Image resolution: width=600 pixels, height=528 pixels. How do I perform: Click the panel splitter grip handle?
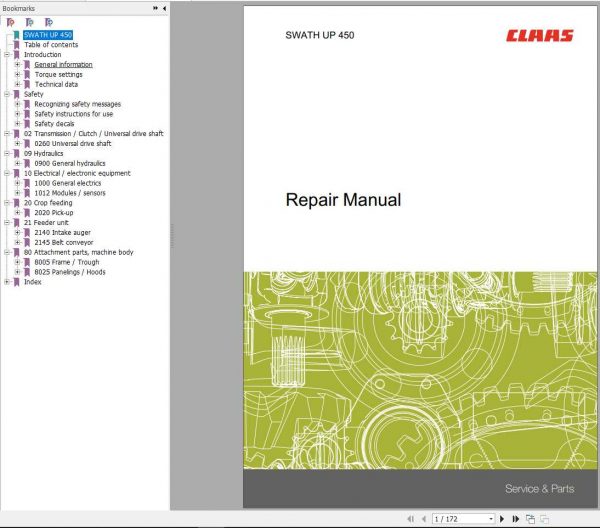click(171, 236)
